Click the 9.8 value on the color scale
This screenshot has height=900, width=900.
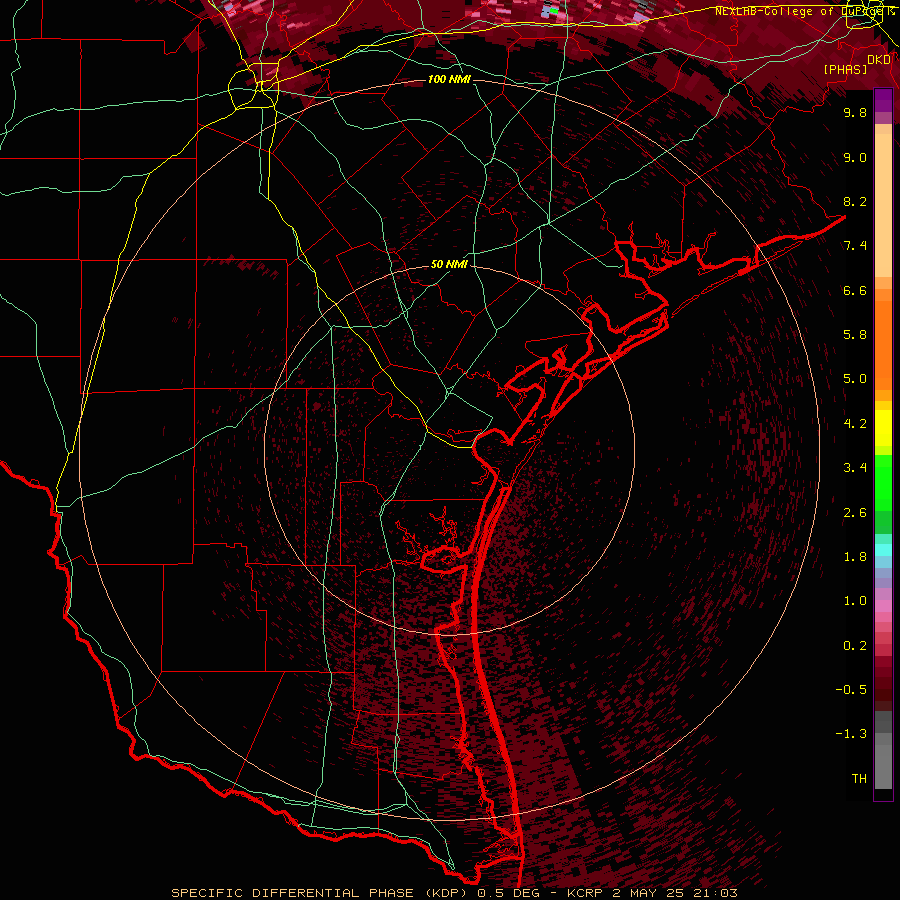(855, 112)
